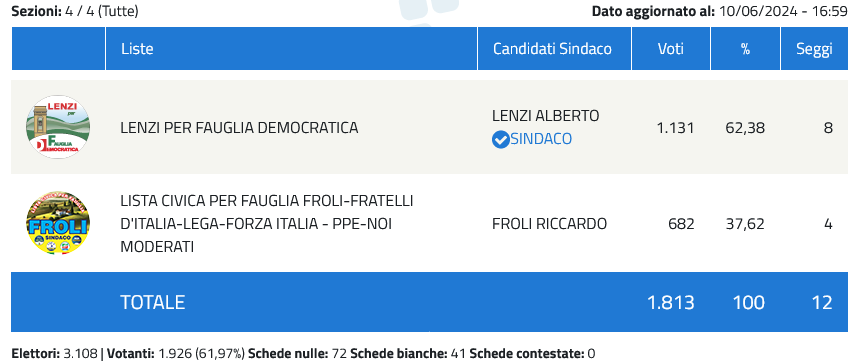Click the TOTALE row label
This screenshot has height=364, width=860.
point(152,302)
